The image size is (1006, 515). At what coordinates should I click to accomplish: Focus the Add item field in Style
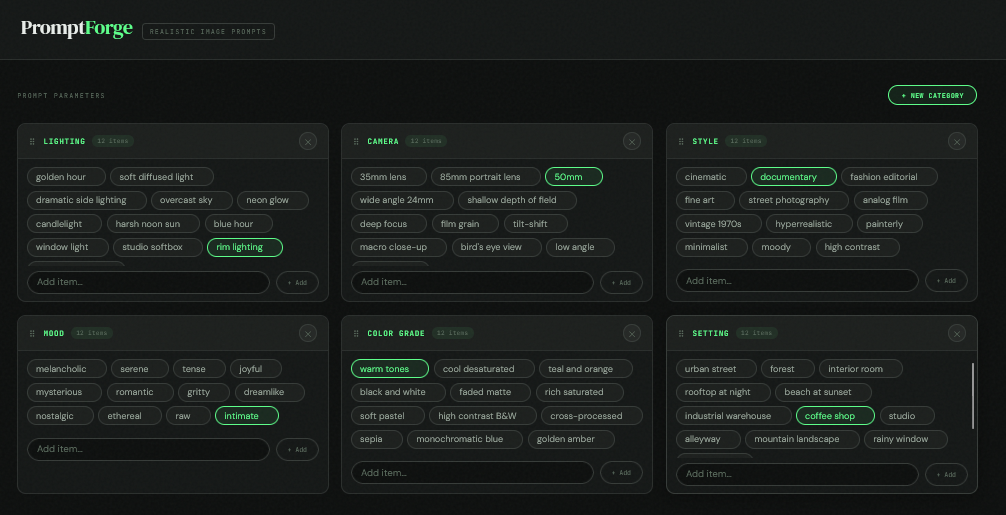797,280
